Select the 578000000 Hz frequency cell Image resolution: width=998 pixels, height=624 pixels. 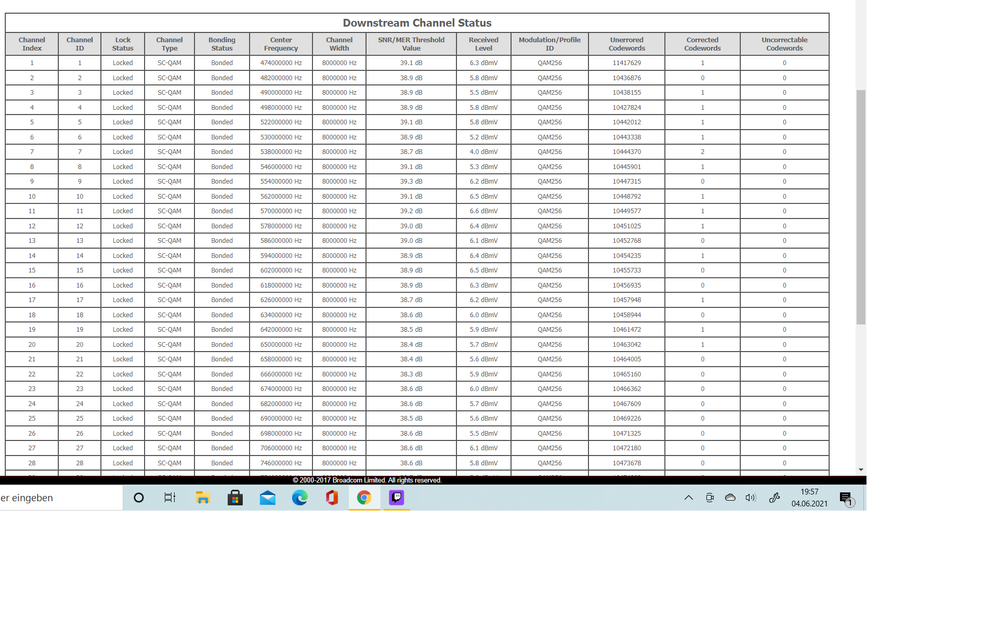[281, 226]
